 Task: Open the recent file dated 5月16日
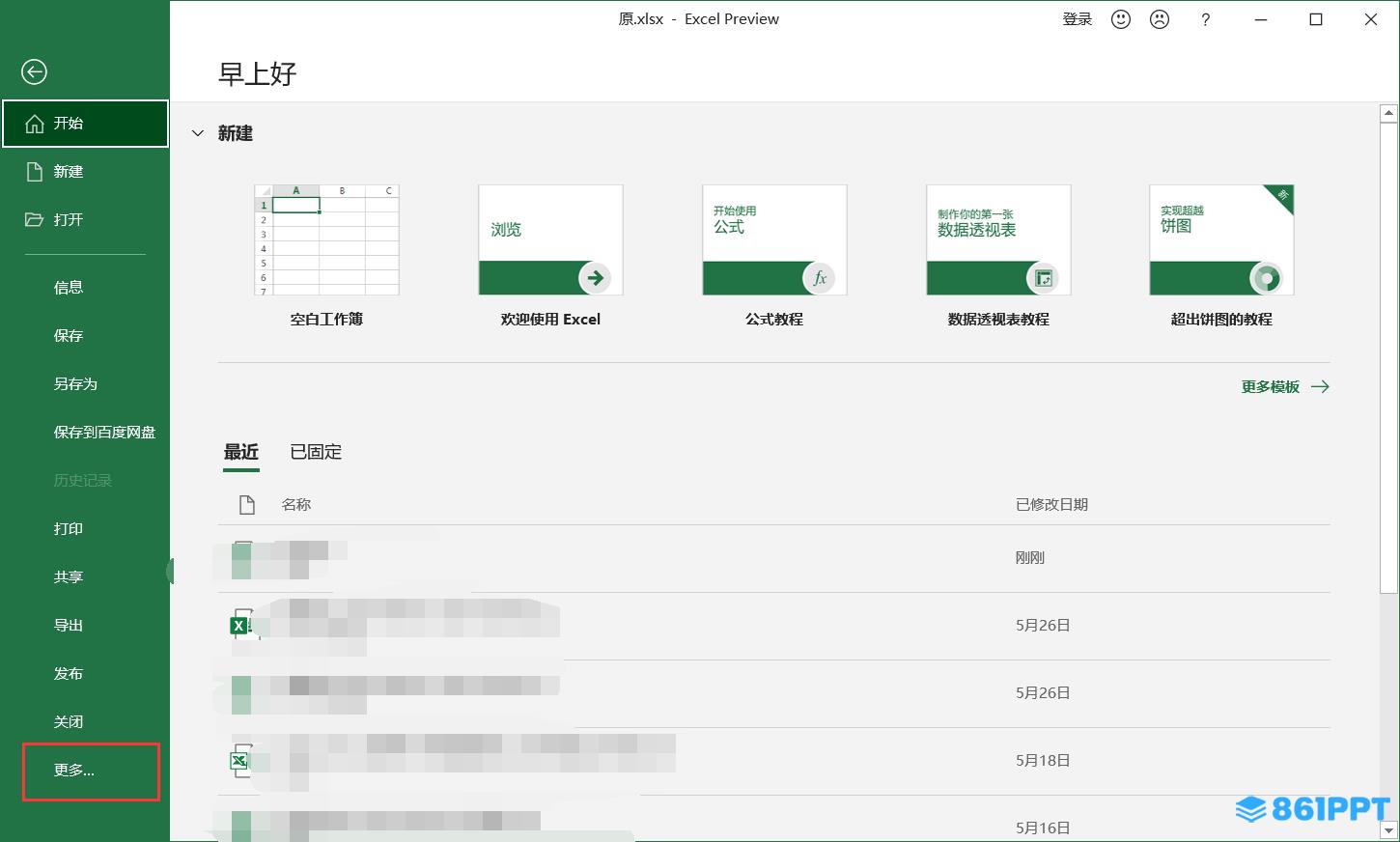pos(774,820)
